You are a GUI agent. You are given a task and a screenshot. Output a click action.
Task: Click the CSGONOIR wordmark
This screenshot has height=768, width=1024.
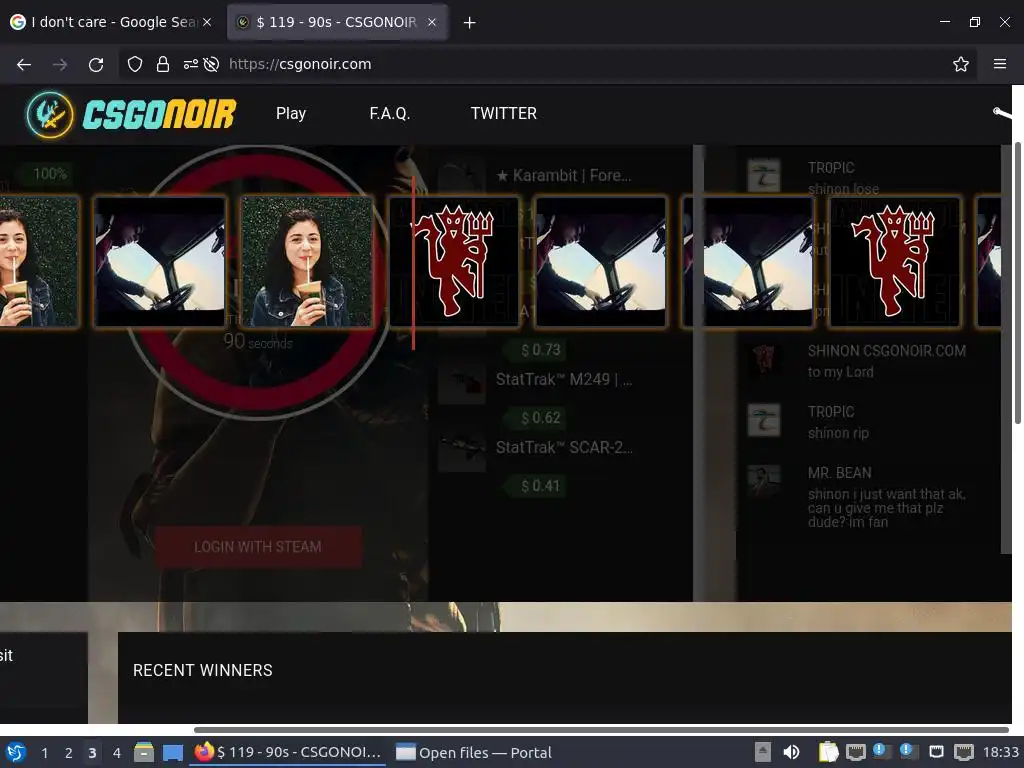[159, 114]
